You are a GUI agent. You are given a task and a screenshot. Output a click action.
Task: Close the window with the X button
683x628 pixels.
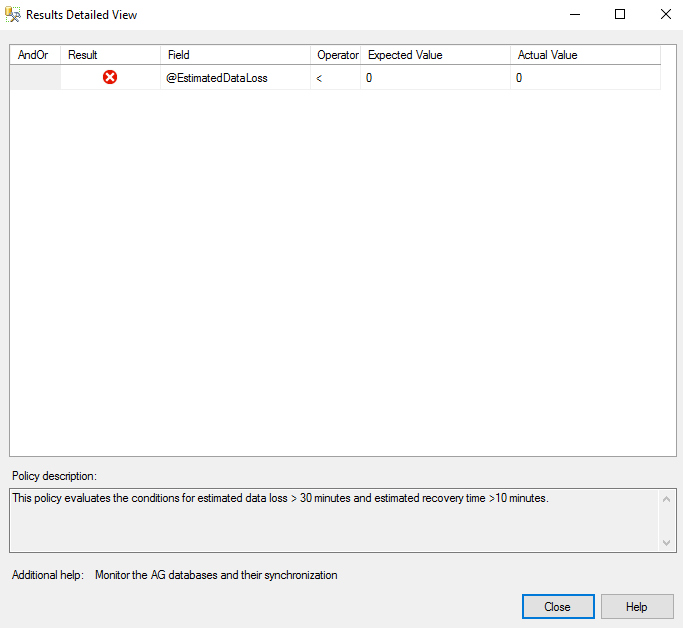coord(666,14)
